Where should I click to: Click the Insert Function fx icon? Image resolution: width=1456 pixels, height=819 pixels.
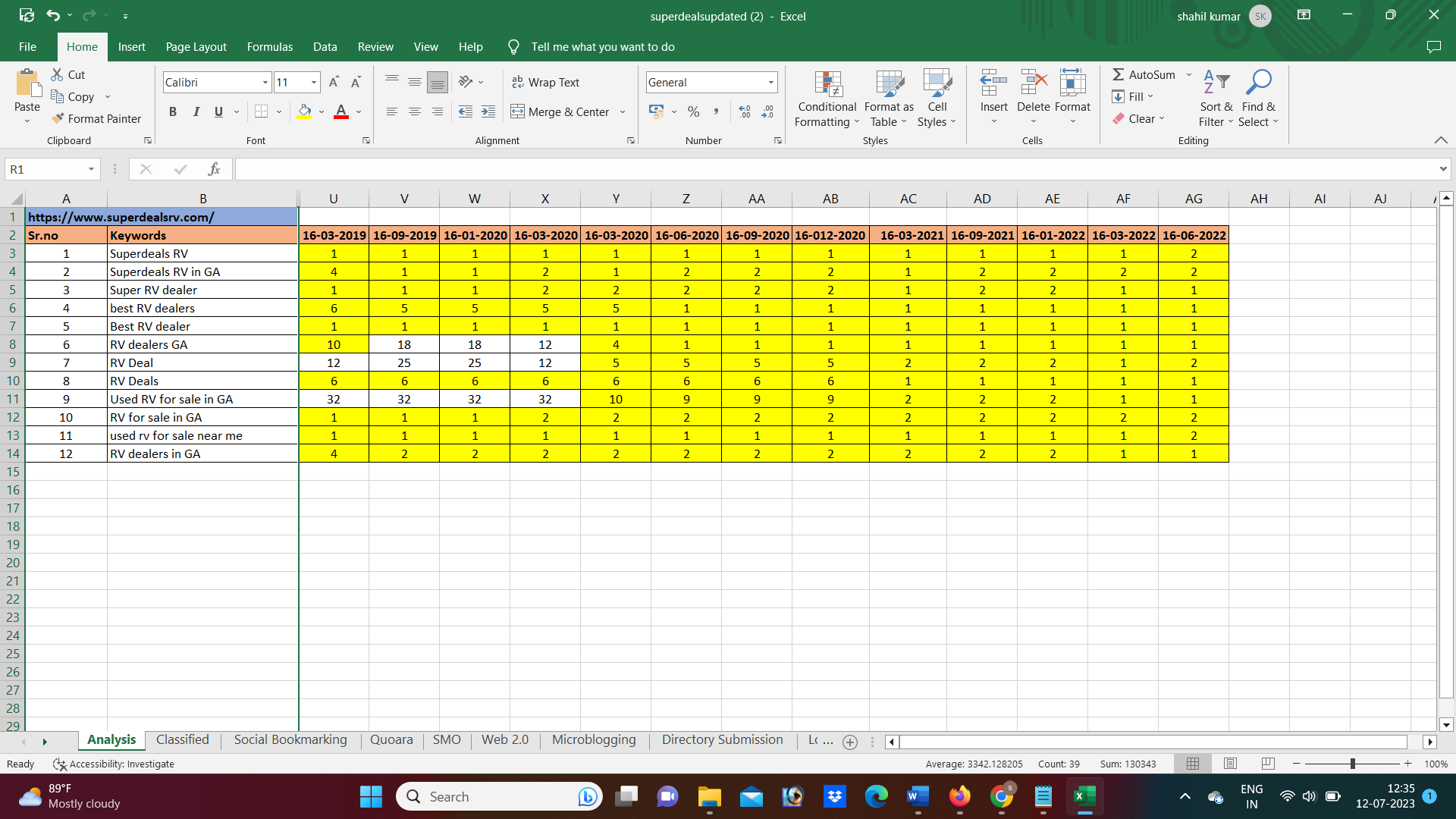coord(215,169)
